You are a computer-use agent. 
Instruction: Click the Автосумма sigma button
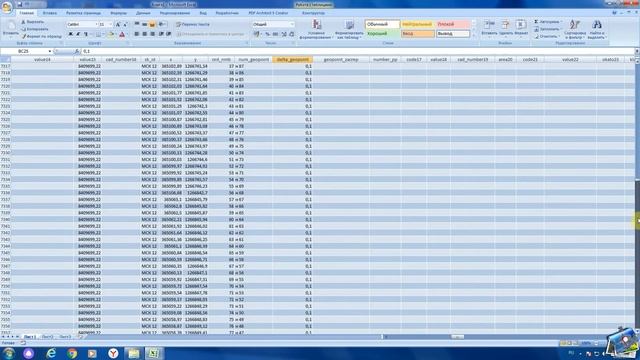548,22
